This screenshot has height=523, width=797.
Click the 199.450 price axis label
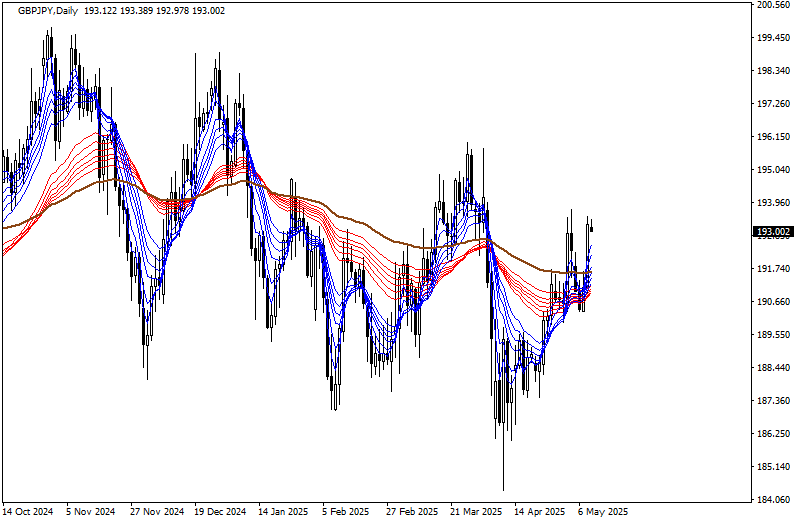[774, 38]
